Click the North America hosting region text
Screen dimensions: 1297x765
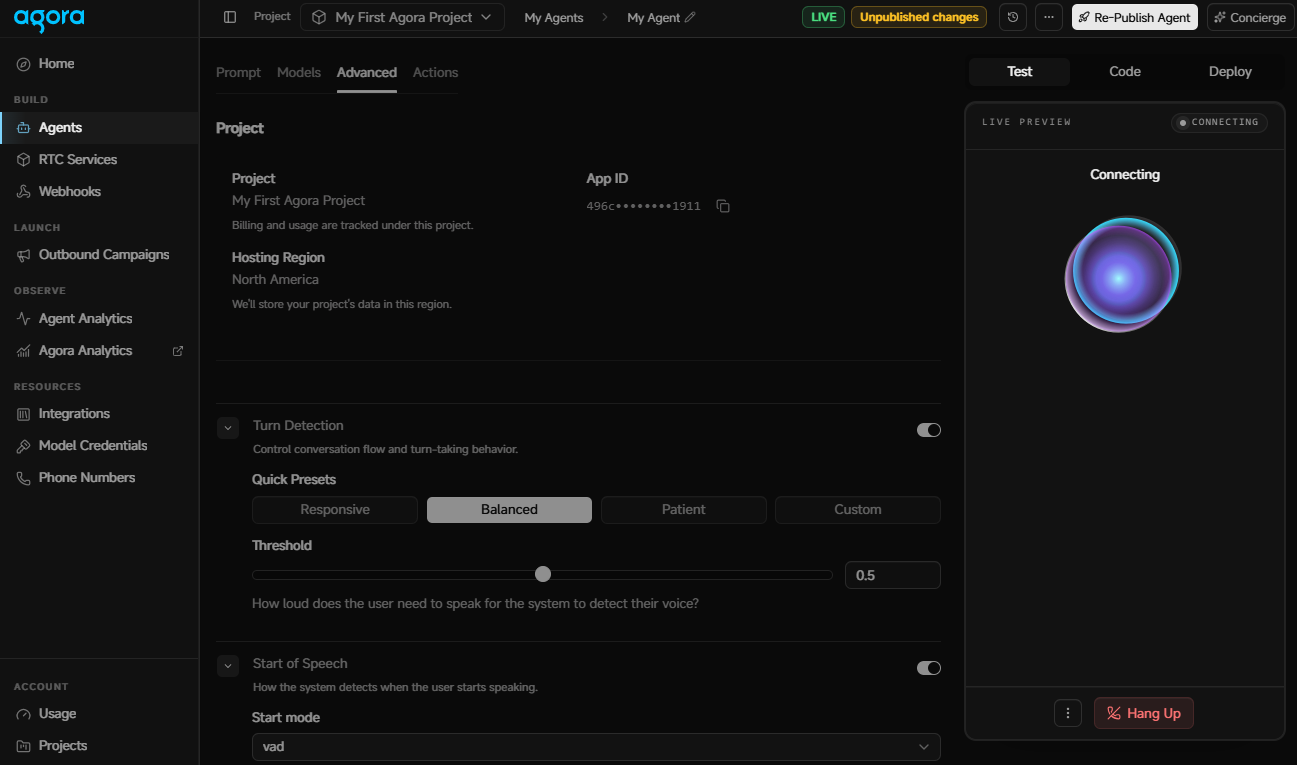point(275,280)
